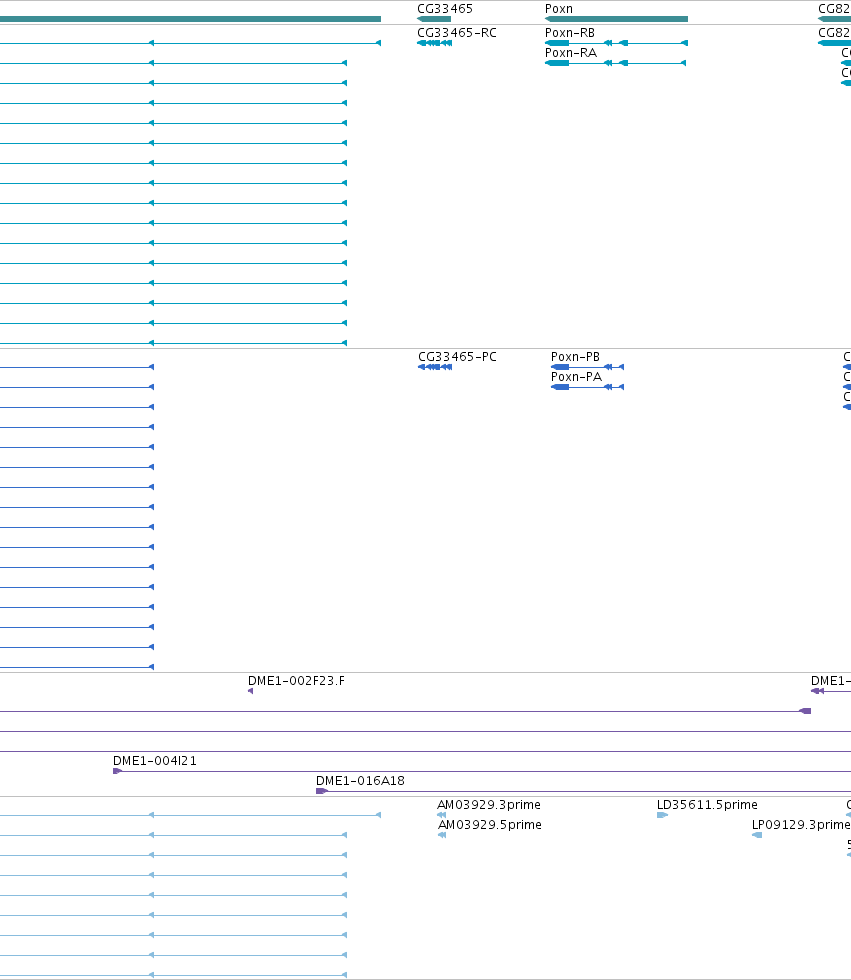Viewport: 851px width, 980px height.
Task: Select the AM03929.3prime EST glyph
Action: point(442,815)
